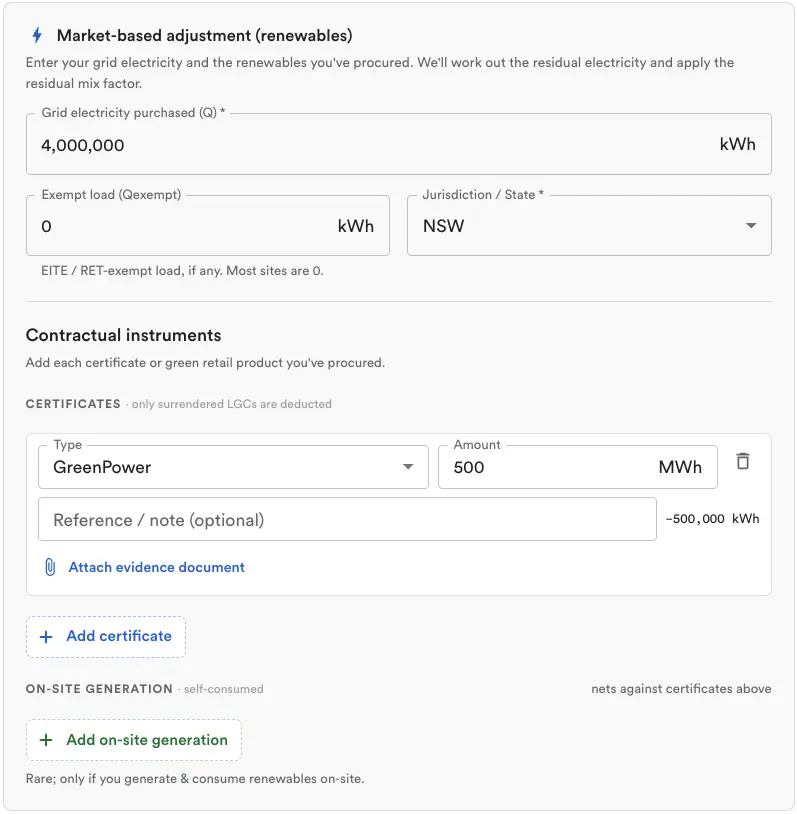Click the Add certificate button

point(106,636)
